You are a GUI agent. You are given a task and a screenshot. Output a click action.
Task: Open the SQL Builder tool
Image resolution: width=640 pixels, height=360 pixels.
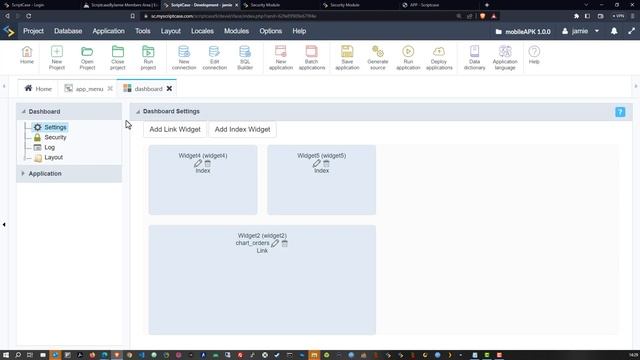245,58
